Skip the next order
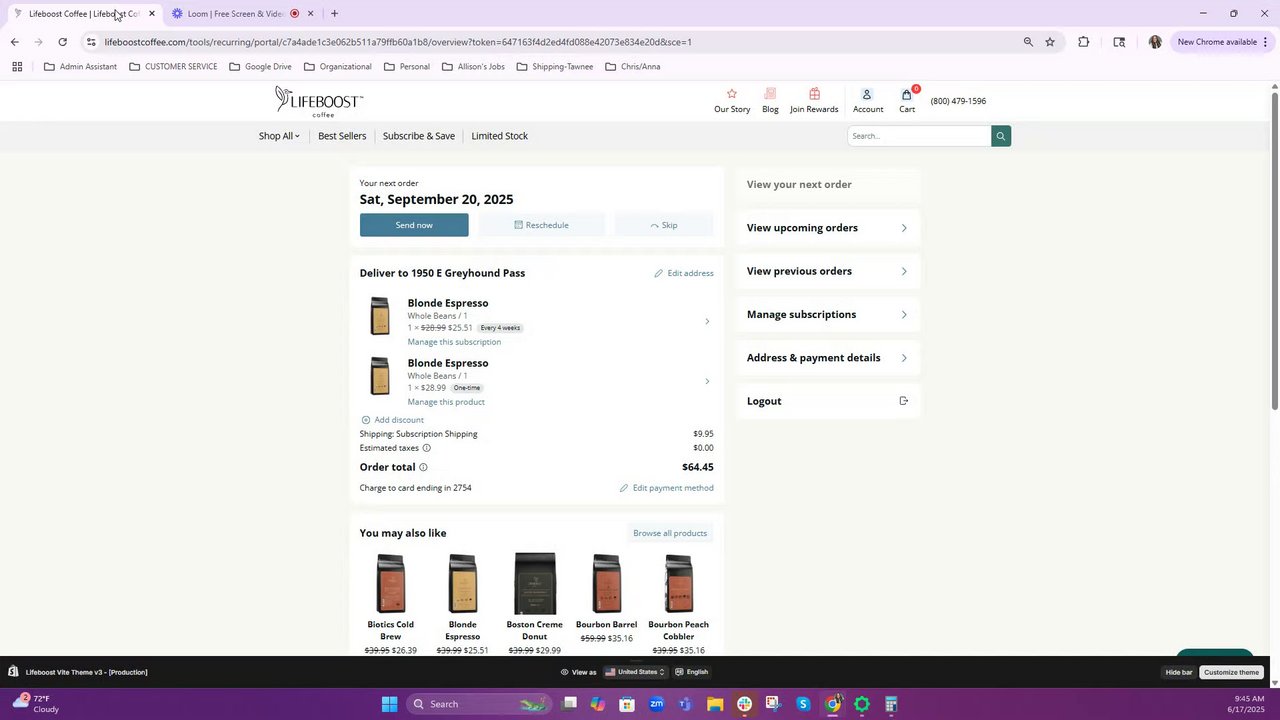 pos(664,225)
